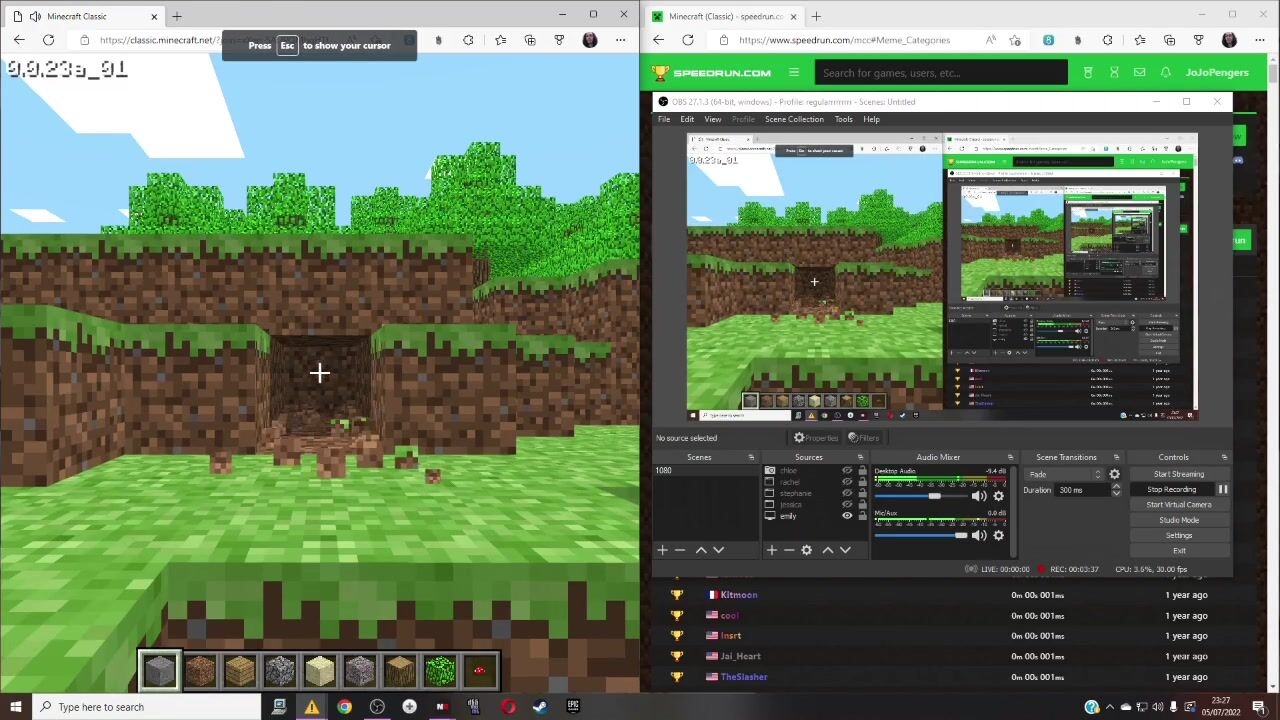Open speedrun.com notifications bell

click(x=1165, y=73)
